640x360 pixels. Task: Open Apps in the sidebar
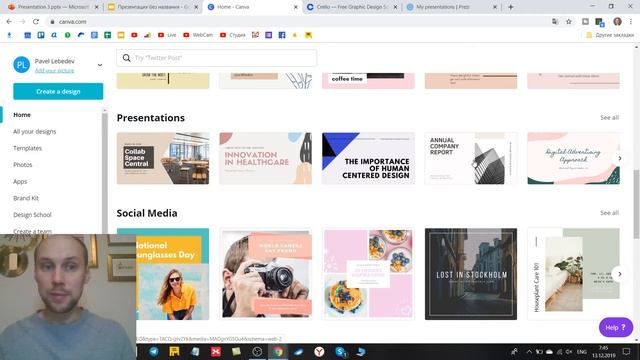[x=20, y=182]
